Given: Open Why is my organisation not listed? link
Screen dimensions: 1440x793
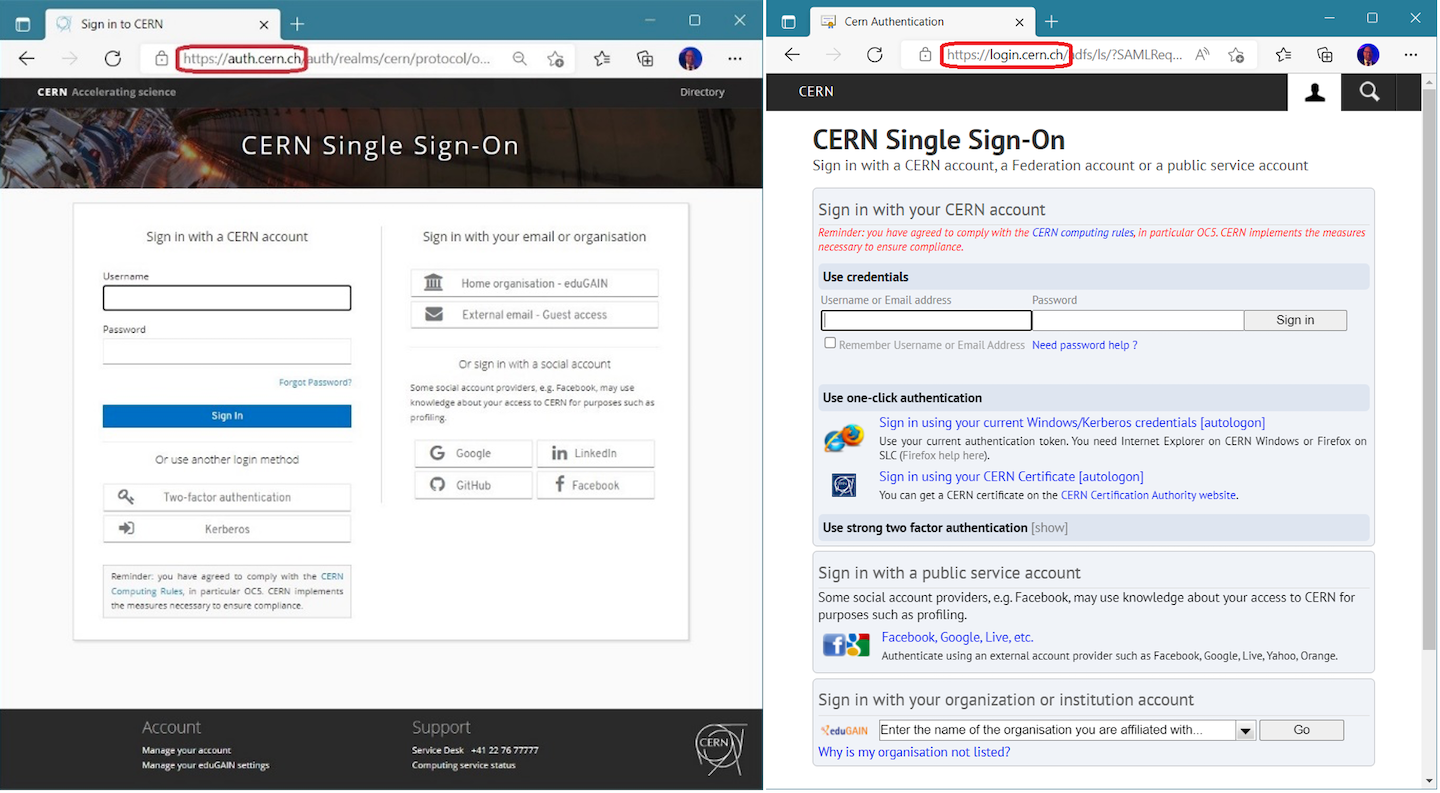Looking at the screenshot, I should [914, 752].
